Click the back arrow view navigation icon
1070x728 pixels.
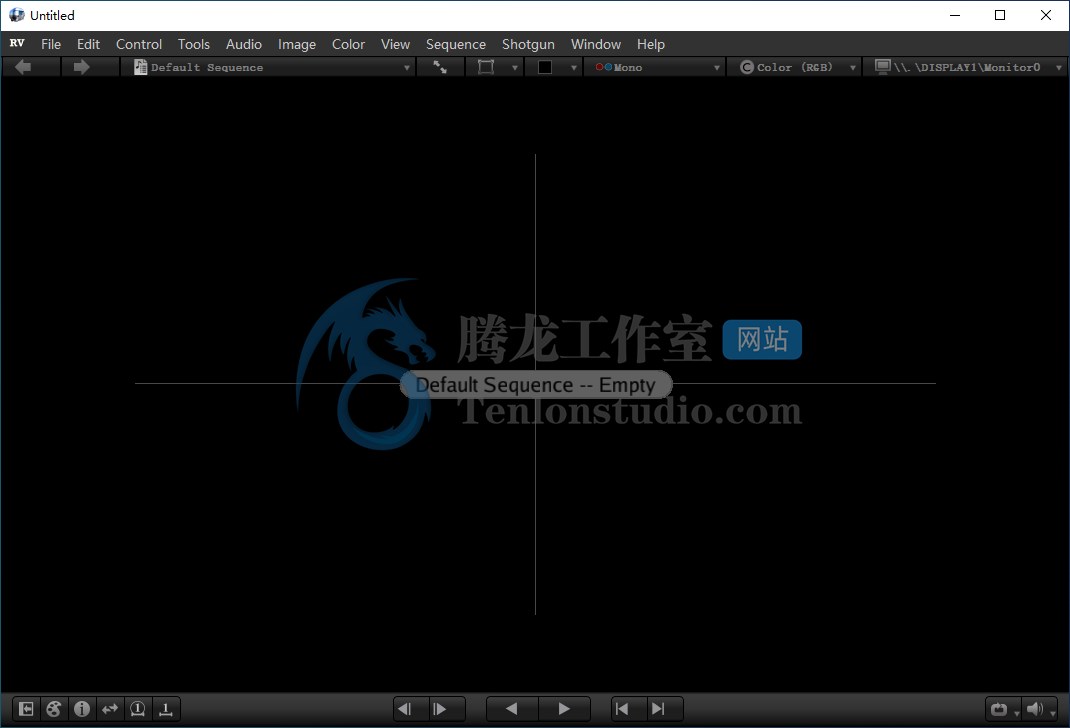tap(23, 67)
